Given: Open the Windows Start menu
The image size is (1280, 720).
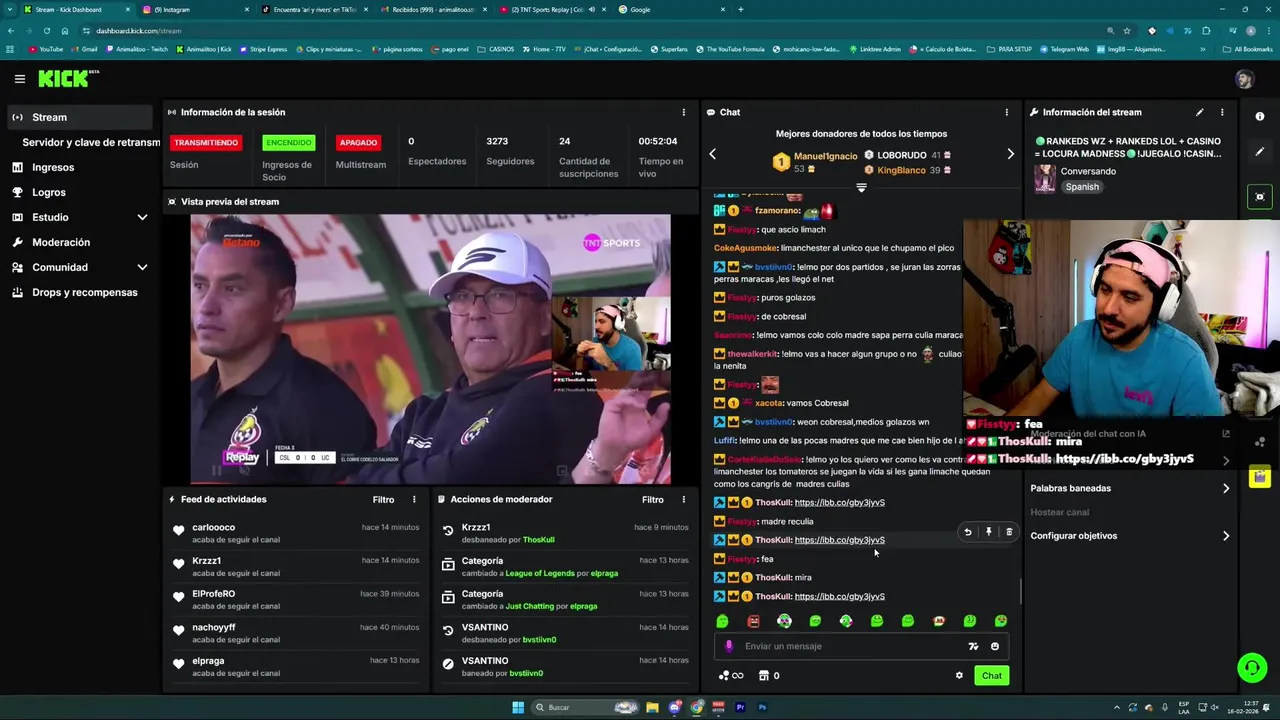Looking at the screenshot, I should point(518,707).
